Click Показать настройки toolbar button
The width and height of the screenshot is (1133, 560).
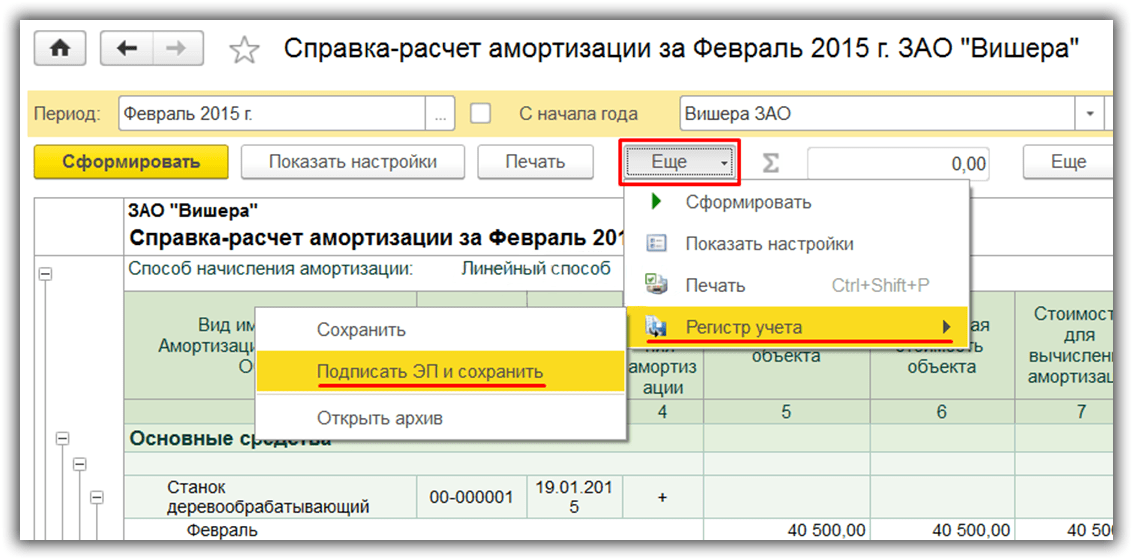(x=352, y=162)
